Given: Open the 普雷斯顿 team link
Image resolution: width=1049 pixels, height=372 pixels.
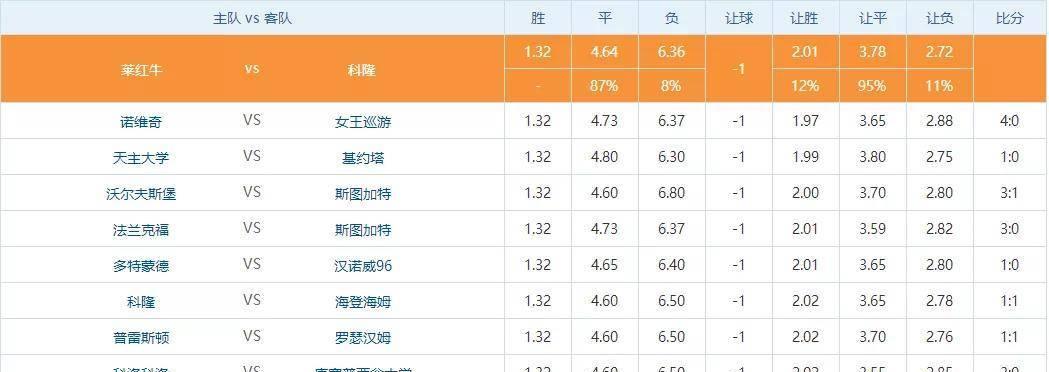Looking at the screenshot, I should coord(141,338).
